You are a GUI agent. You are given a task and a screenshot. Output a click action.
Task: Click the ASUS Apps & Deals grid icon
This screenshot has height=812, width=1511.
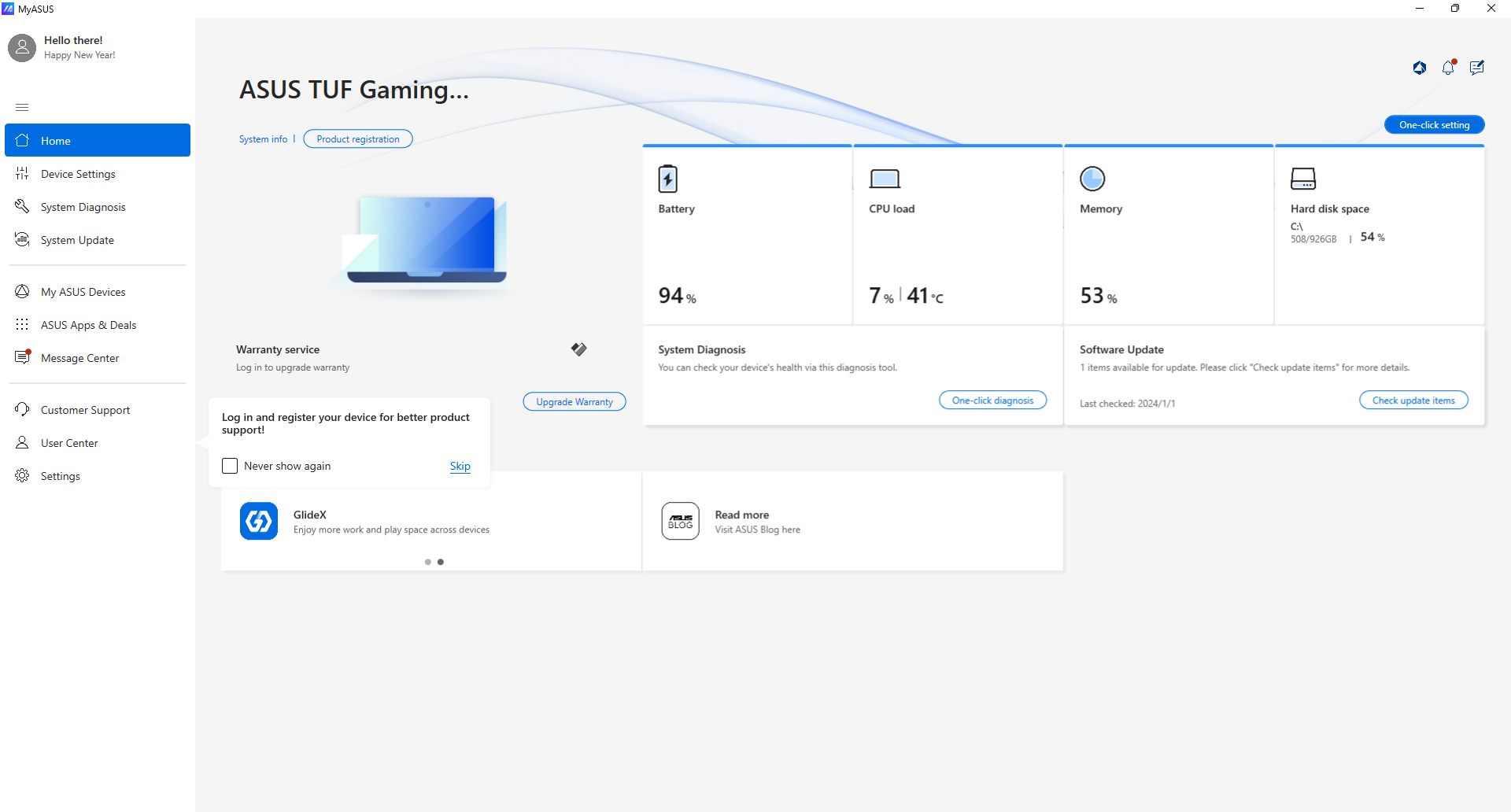pyautogui.click(x=22, y=324)
